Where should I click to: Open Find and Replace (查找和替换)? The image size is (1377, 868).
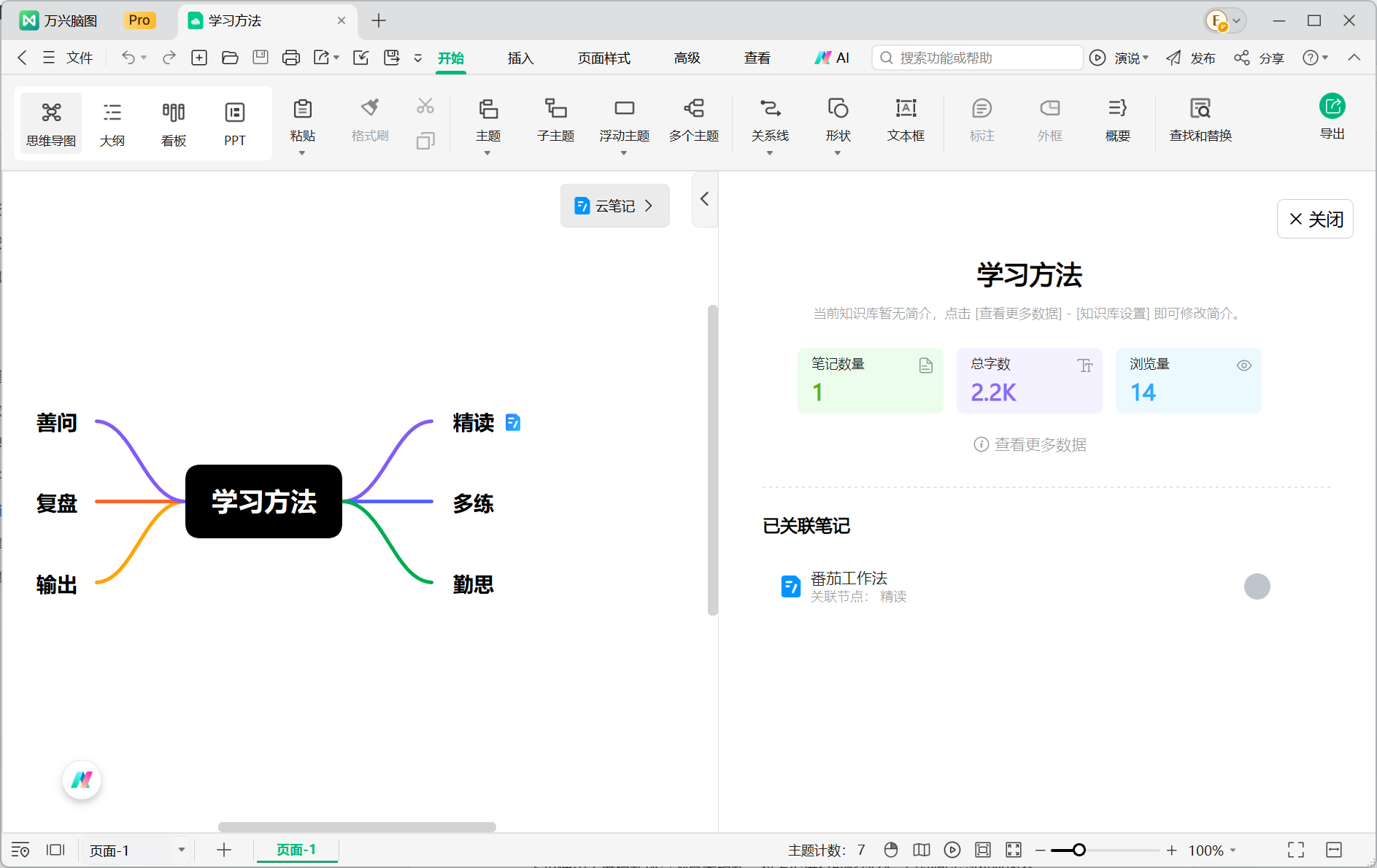coord(1200,119)
